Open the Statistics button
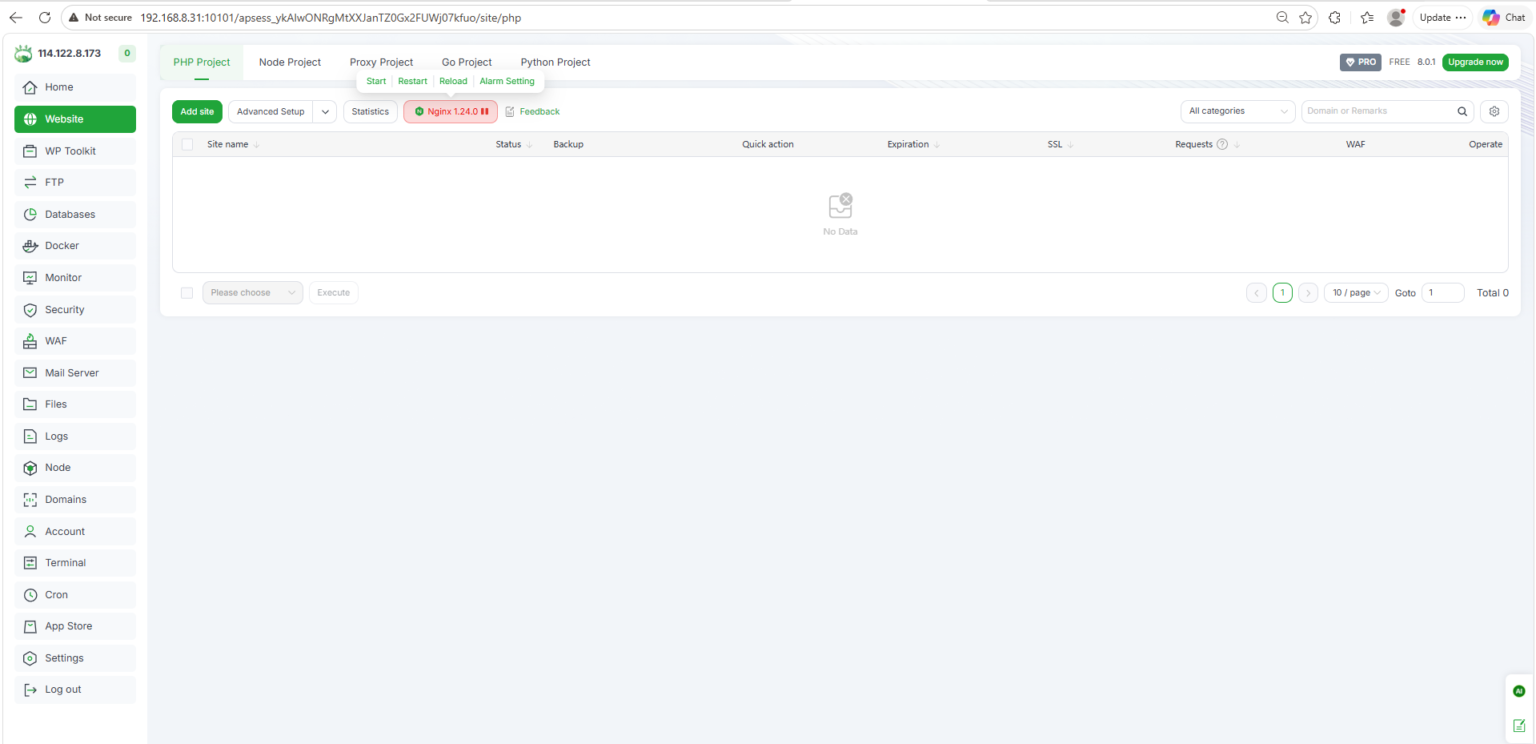 pos(370,112)
